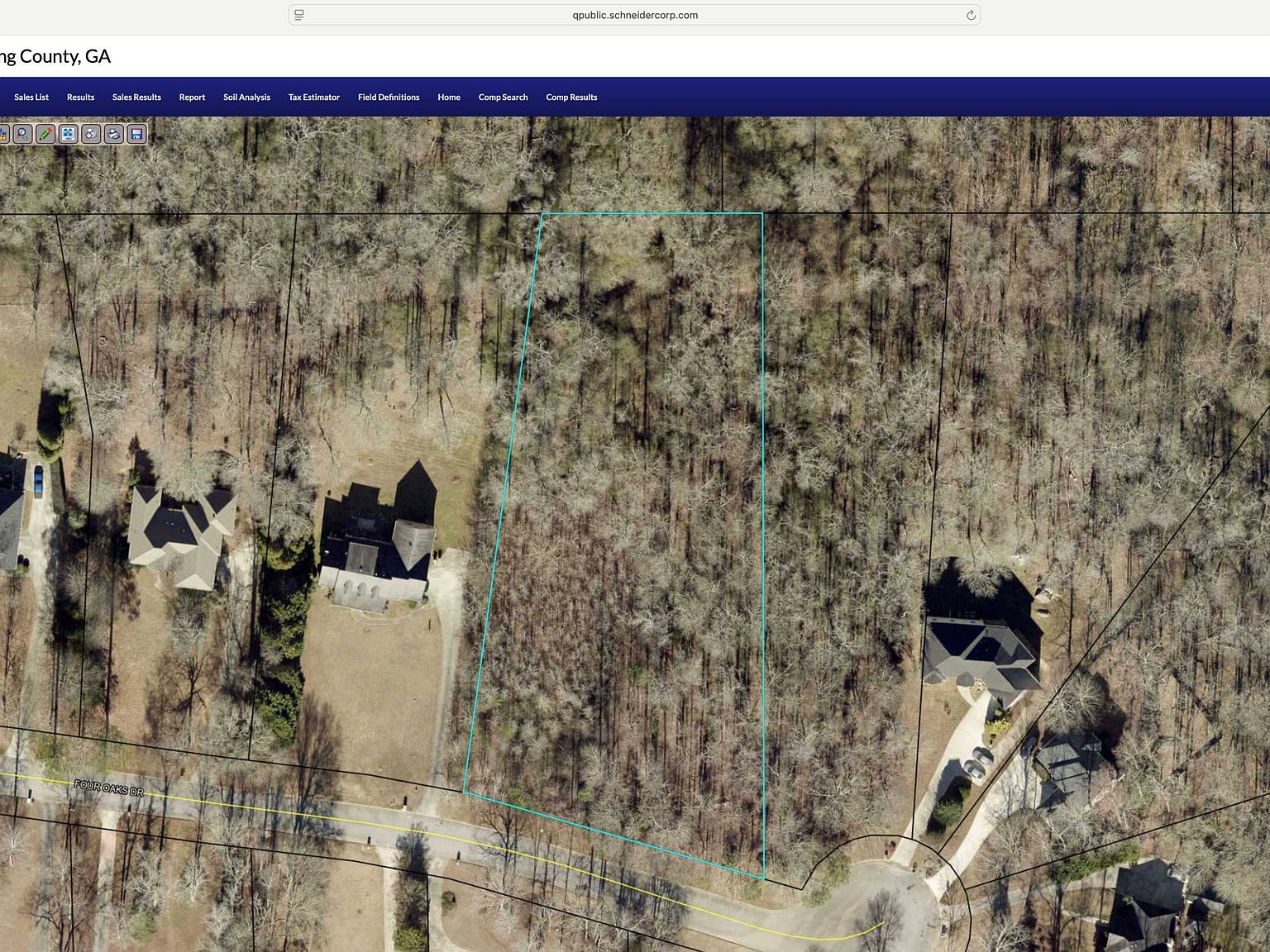Click the browser page reload icon
The image size is (1270, 952).
coord(971,15)
